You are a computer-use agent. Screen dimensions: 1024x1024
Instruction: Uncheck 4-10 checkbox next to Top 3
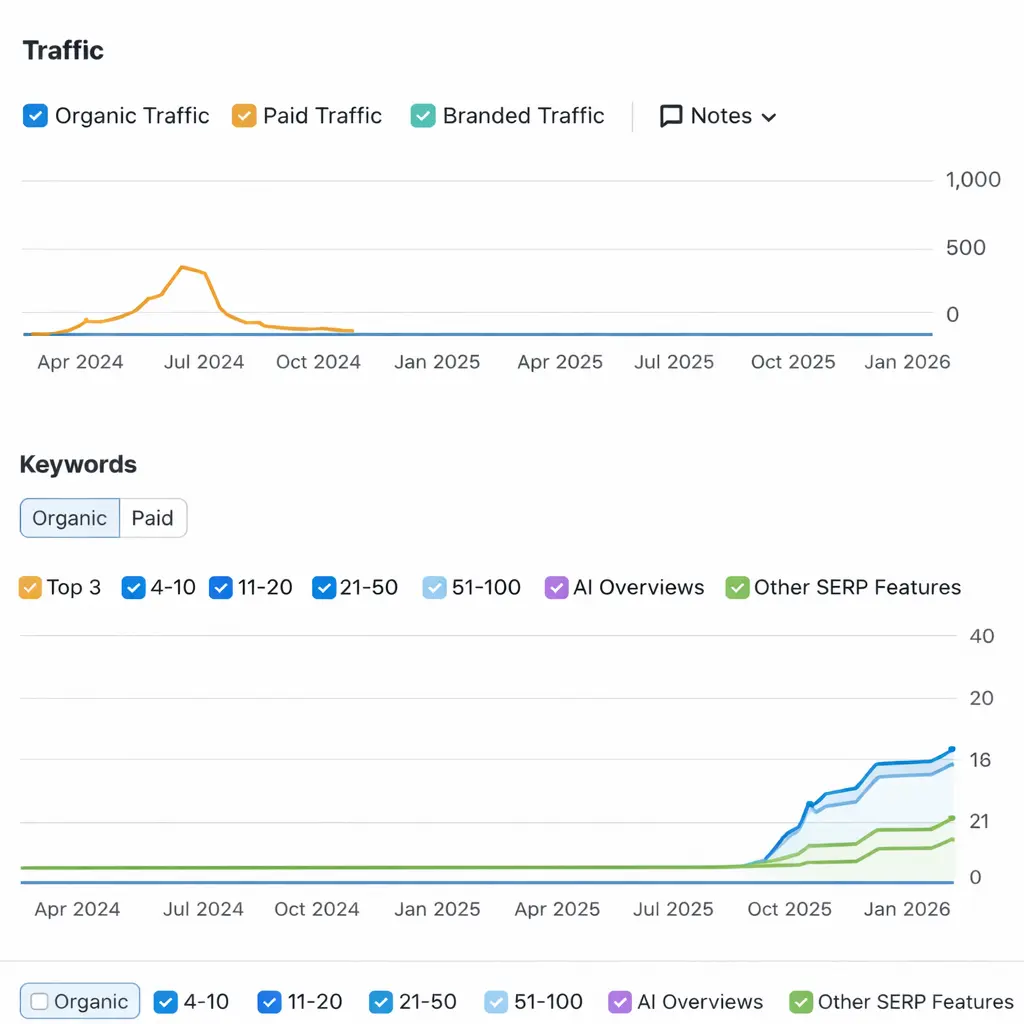click(133, 587)
